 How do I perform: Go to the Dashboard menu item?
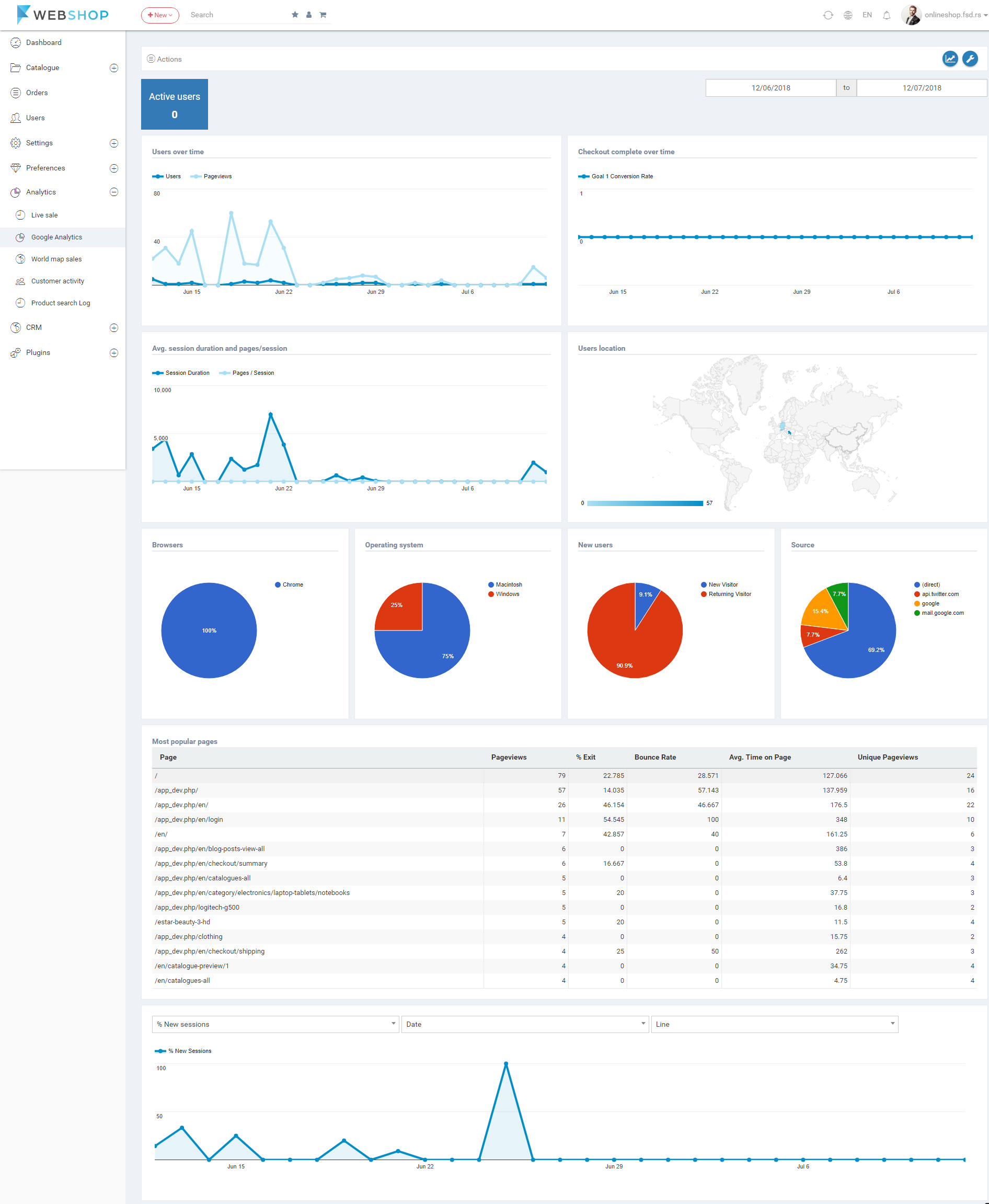coord(44,42)
